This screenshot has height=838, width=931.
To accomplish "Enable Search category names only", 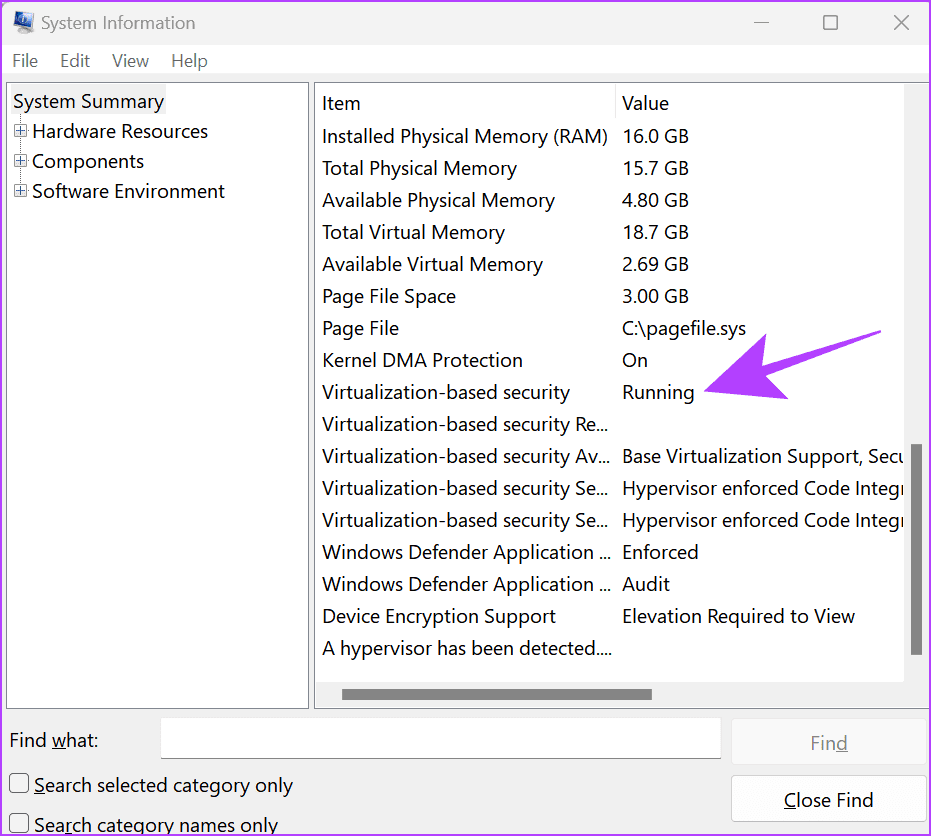I will (18, 824).
